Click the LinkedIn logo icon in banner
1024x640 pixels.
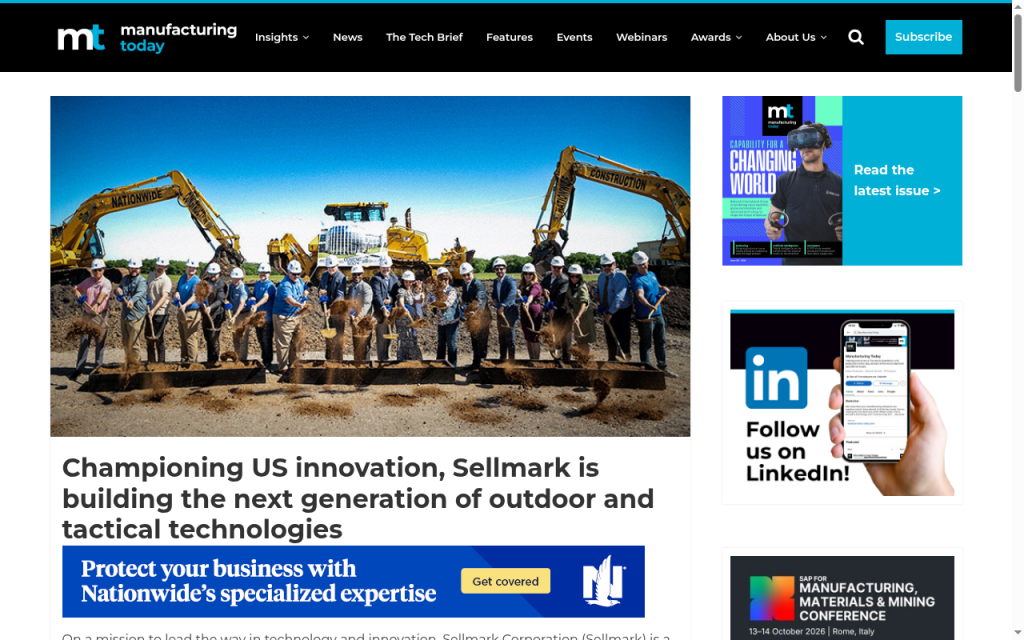pos(776,377)
